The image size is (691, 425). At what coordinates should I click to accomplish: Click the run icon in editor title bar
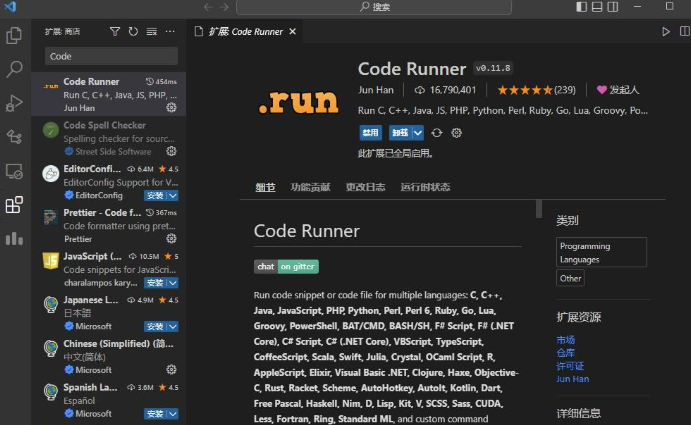pos(666,31)
